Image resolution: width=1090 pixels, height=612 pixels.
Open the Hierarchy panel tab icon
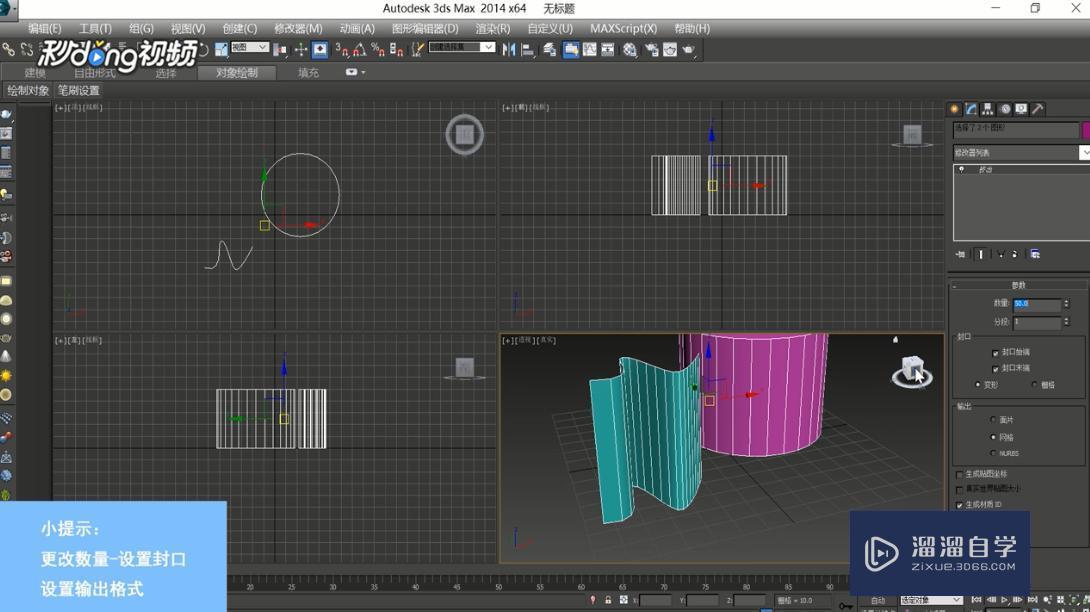point(988,109)
